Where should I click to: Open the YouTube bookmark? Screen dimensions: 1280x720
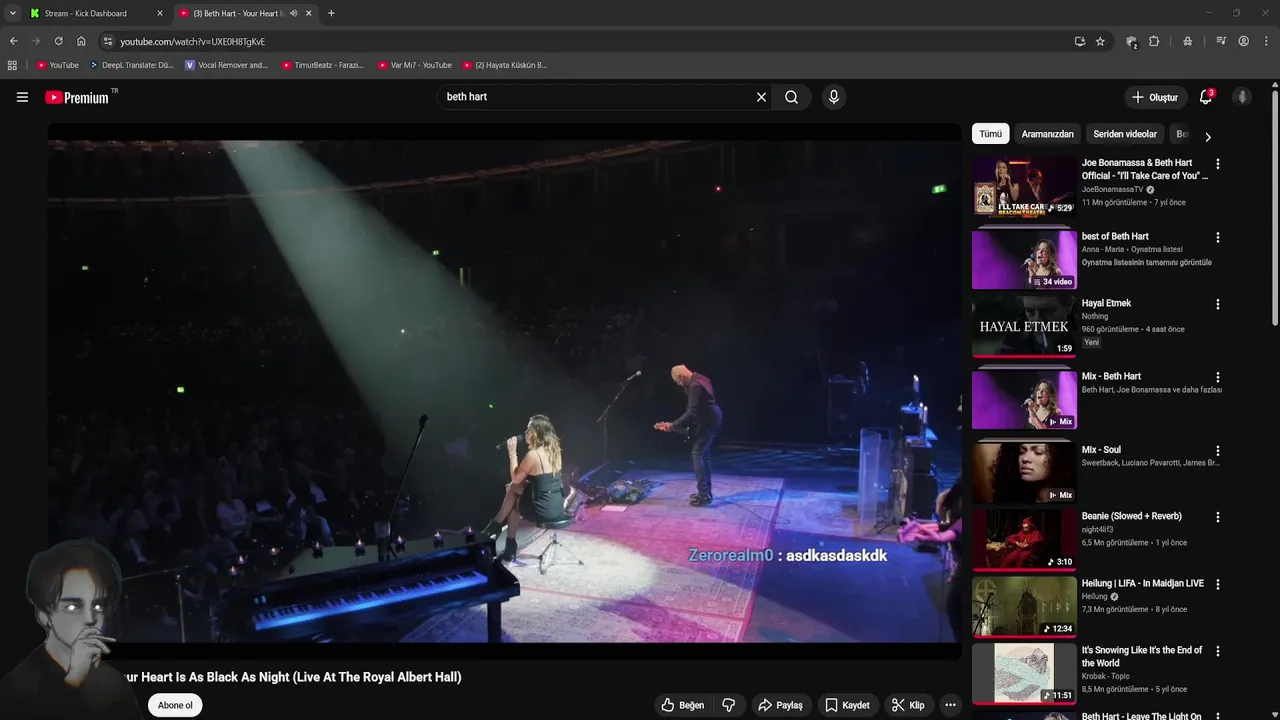point(58,65)
